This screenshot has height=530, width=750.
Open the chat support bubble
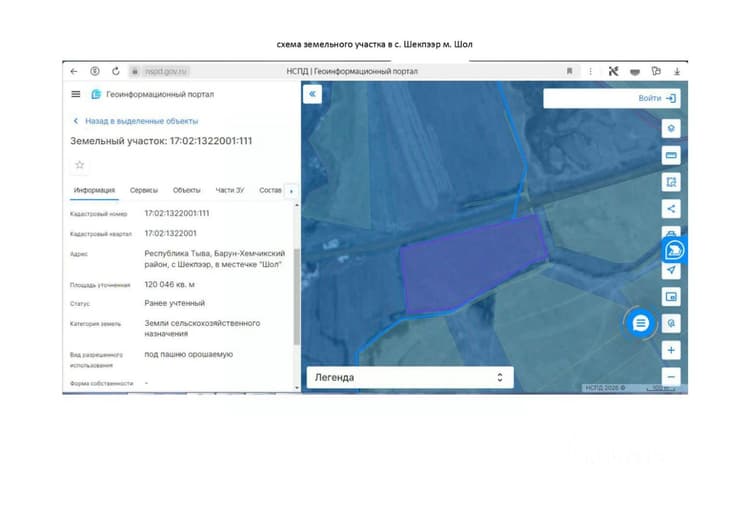(x=640, y=323)
